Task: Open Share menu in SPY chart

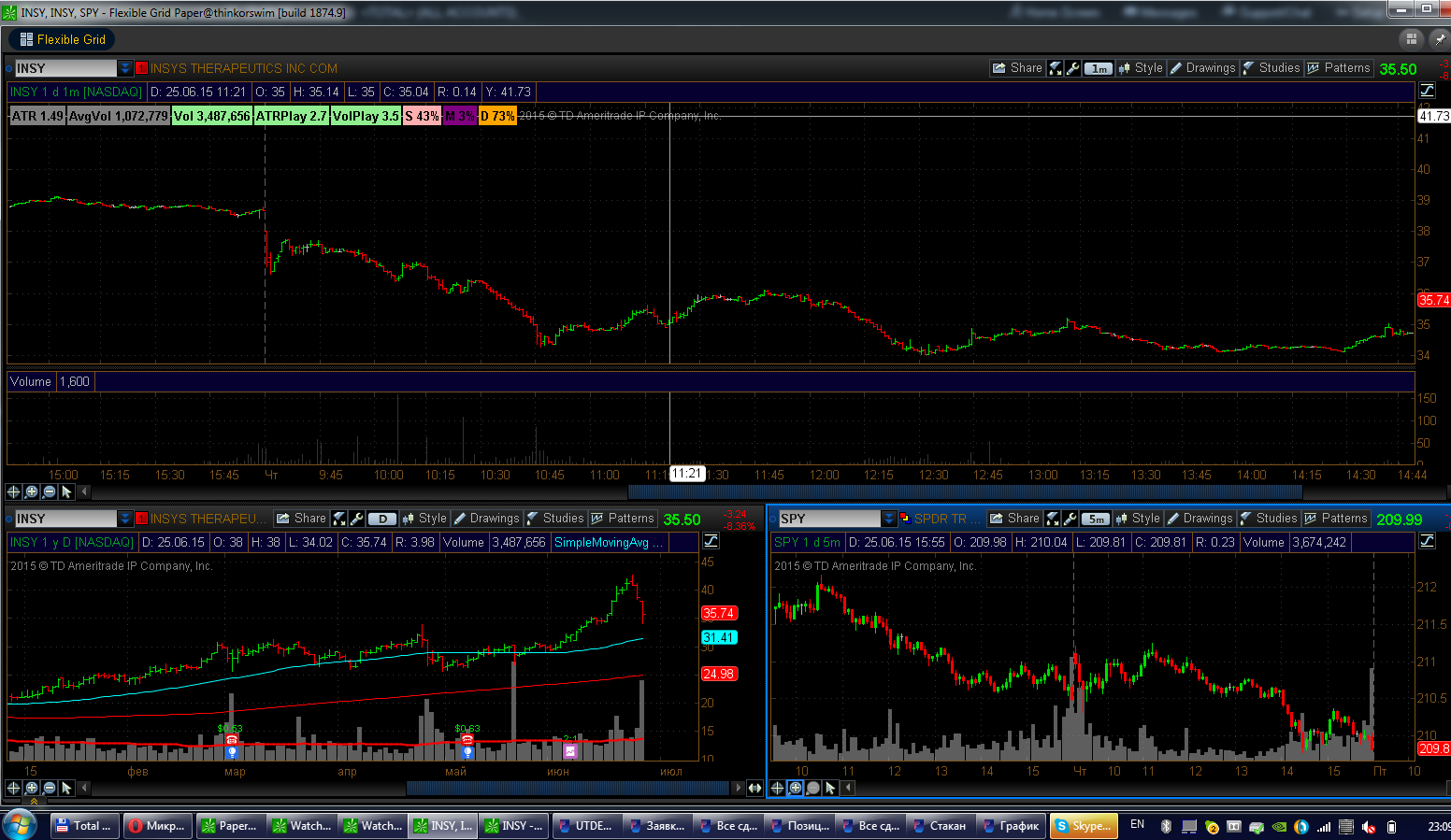Action: [1014, 519]
